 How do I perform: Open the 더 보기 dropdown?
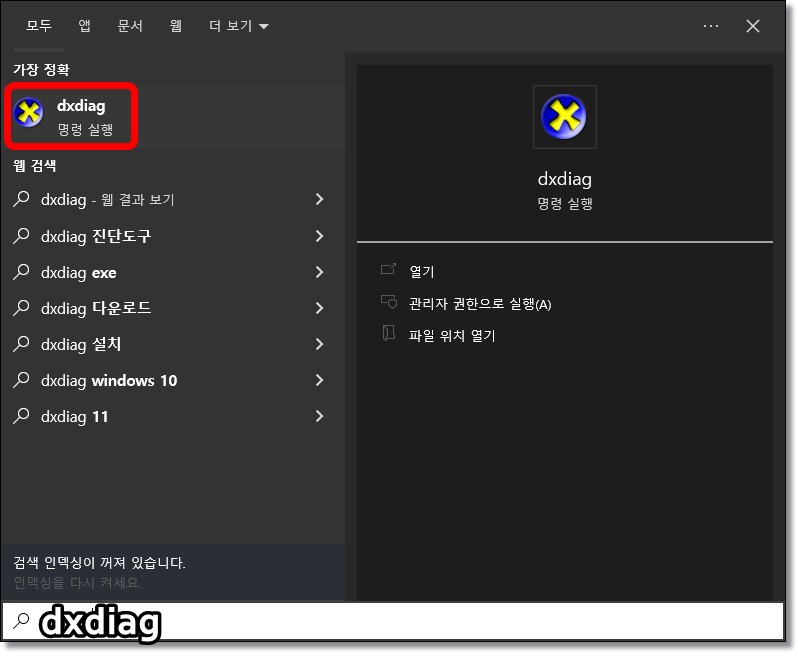pyautogui.click(x=239, y=26)
